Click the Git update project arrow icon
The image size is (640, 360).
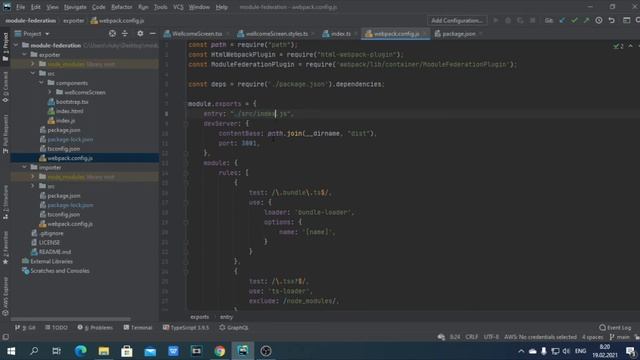point(562,20)
